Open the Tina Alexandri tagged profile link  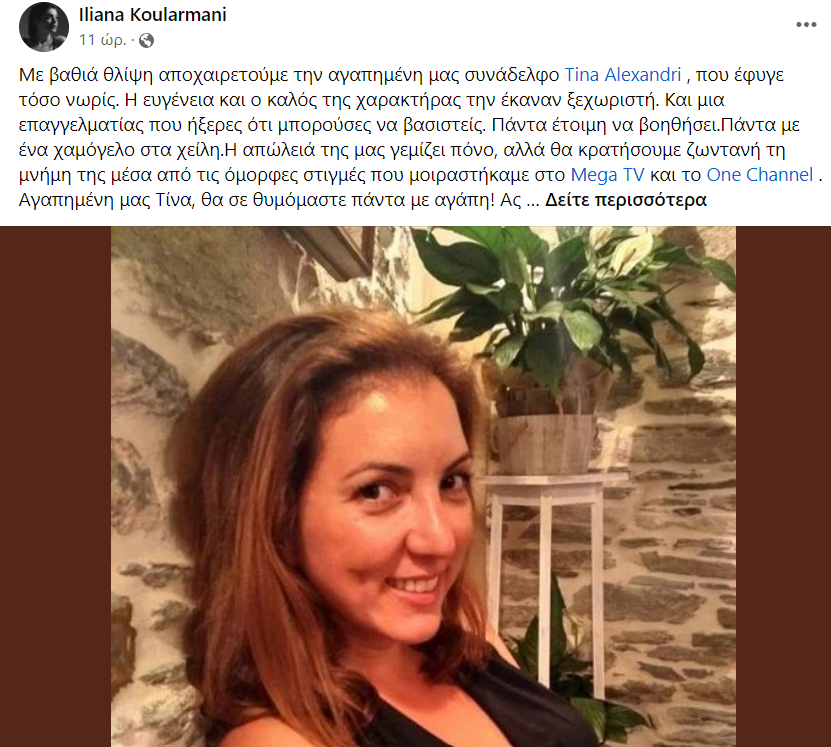click(x=623, y=75)
